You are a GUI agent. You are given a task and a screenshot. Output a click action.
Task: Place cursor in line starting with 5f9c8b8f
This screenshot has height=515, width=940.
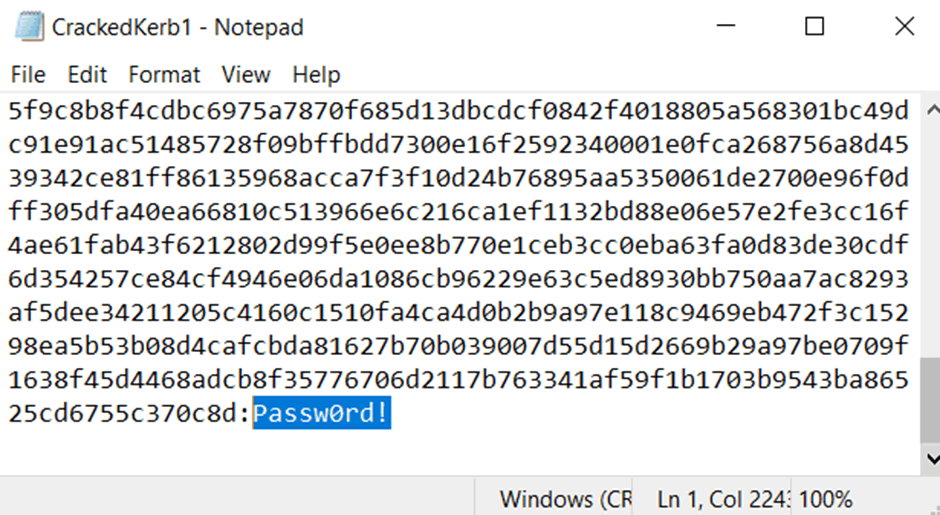[x=459, y=111]
